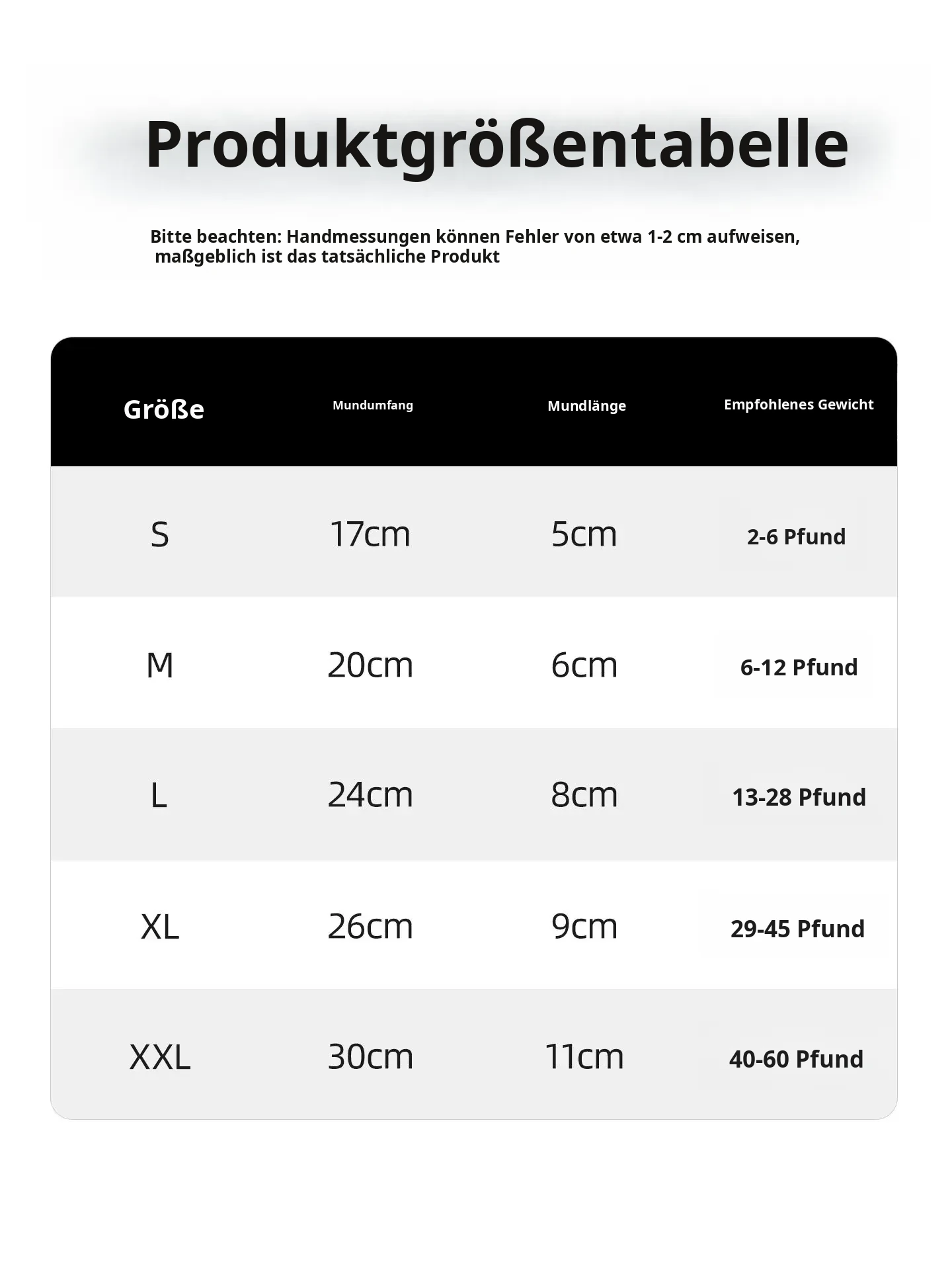Click the Bitte beachten measurement note
The height and width of the screenshot is (1270, 952).
(475, 246)
